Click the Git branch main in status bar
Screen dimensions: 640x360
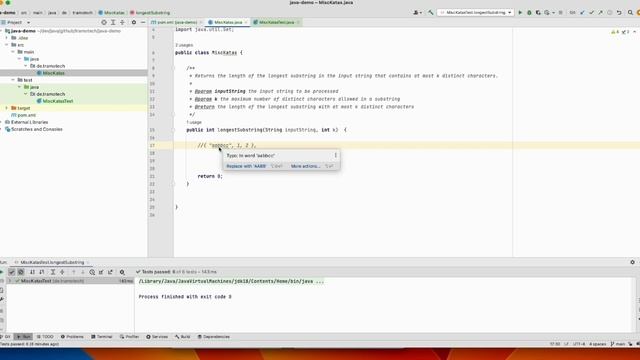pos(618,344)
